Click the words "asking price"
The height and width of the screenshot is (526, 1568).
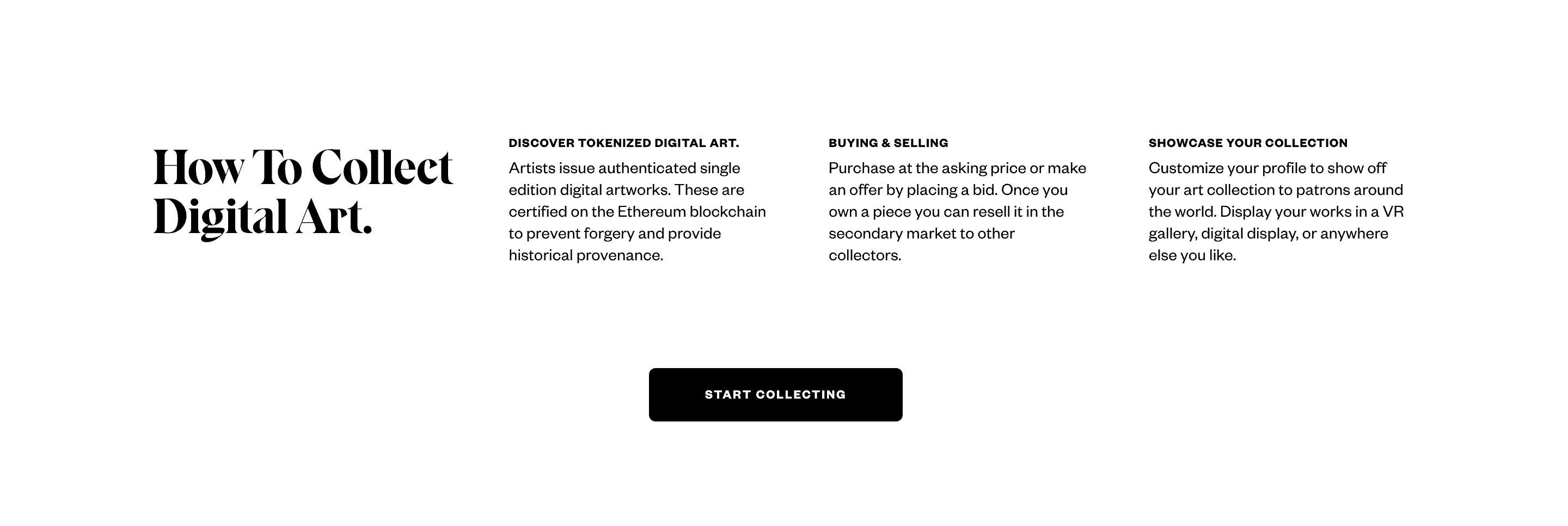pyautogui.click(x=989, y=167)
